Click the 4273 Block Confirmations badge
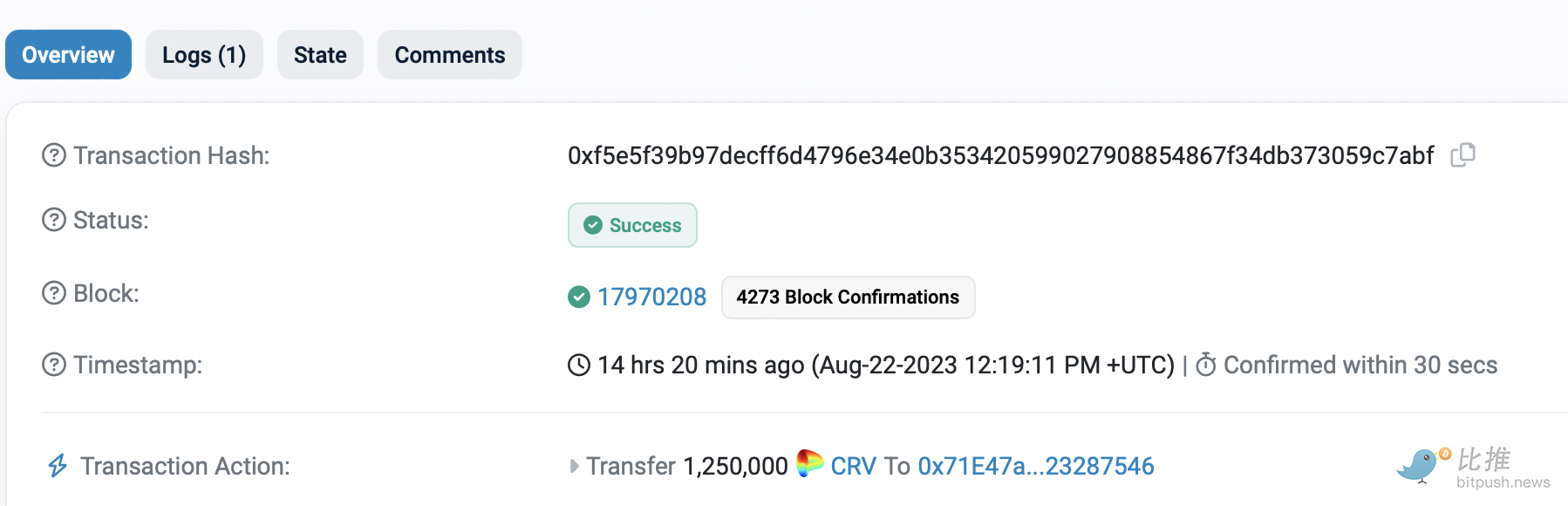Viewport: 1568px width, 506px height. tap(848, 297)
